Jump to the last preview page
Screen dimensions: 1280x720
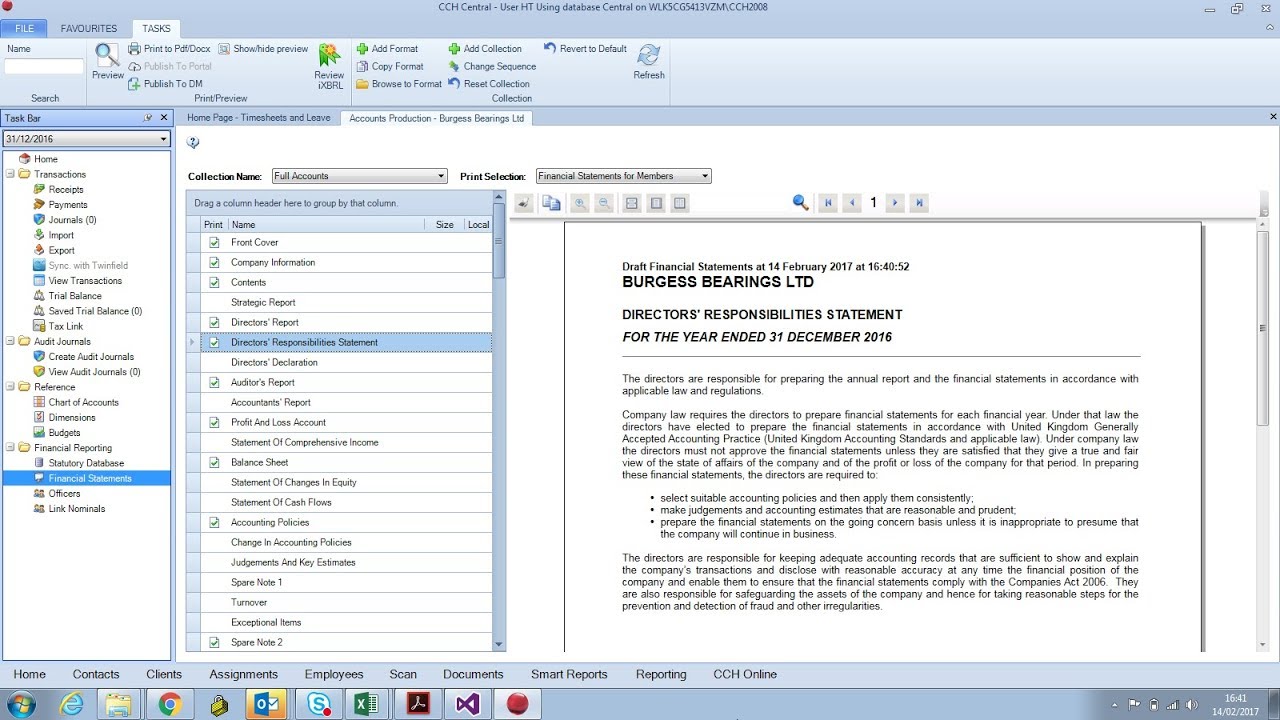click(x=920, y=203)
